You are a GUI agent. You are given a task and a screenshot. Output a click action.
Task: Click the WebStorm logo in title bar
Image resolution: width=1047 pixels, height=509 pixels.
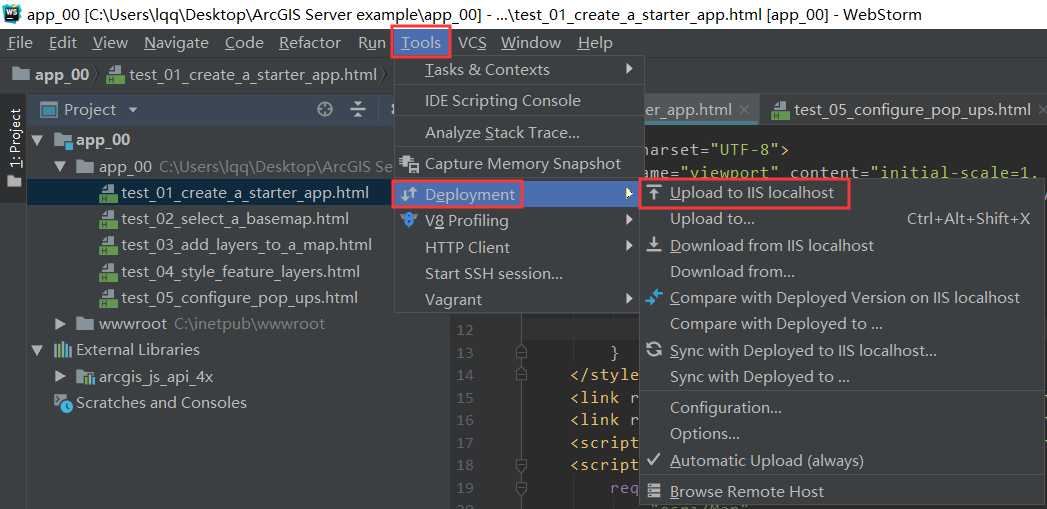[x=12, y=13]
